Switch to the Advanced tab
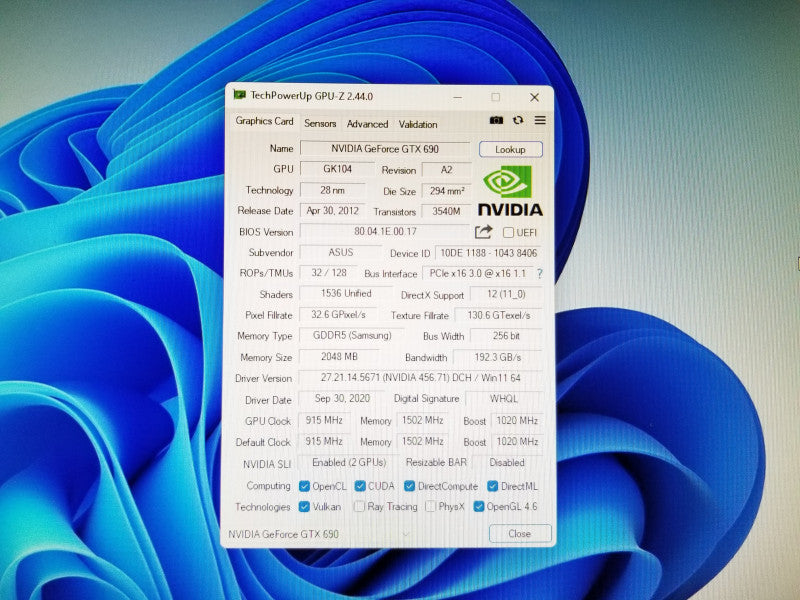The image size is (800, 600). tap(367, 124)
